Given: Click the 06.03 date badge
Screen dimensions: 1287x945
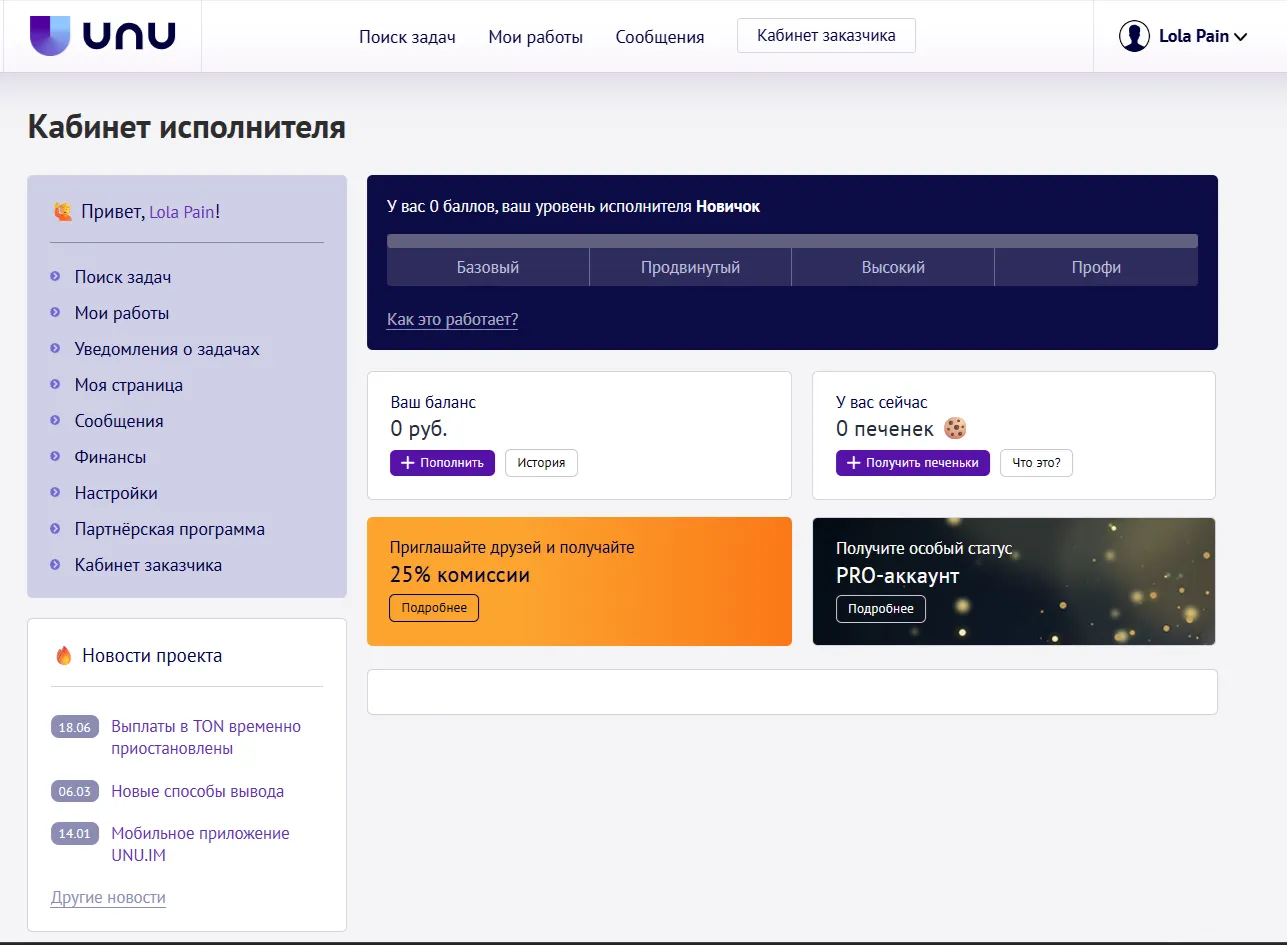Looking at the screenshot, I should (75, 791).
